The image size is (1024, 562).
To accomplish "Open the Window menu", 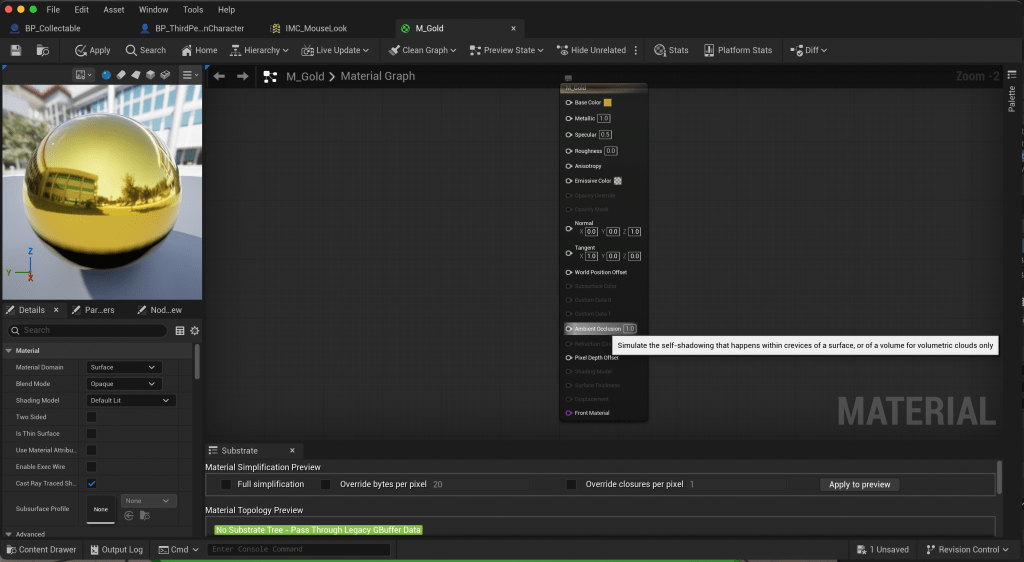I will tap(153, 9).
